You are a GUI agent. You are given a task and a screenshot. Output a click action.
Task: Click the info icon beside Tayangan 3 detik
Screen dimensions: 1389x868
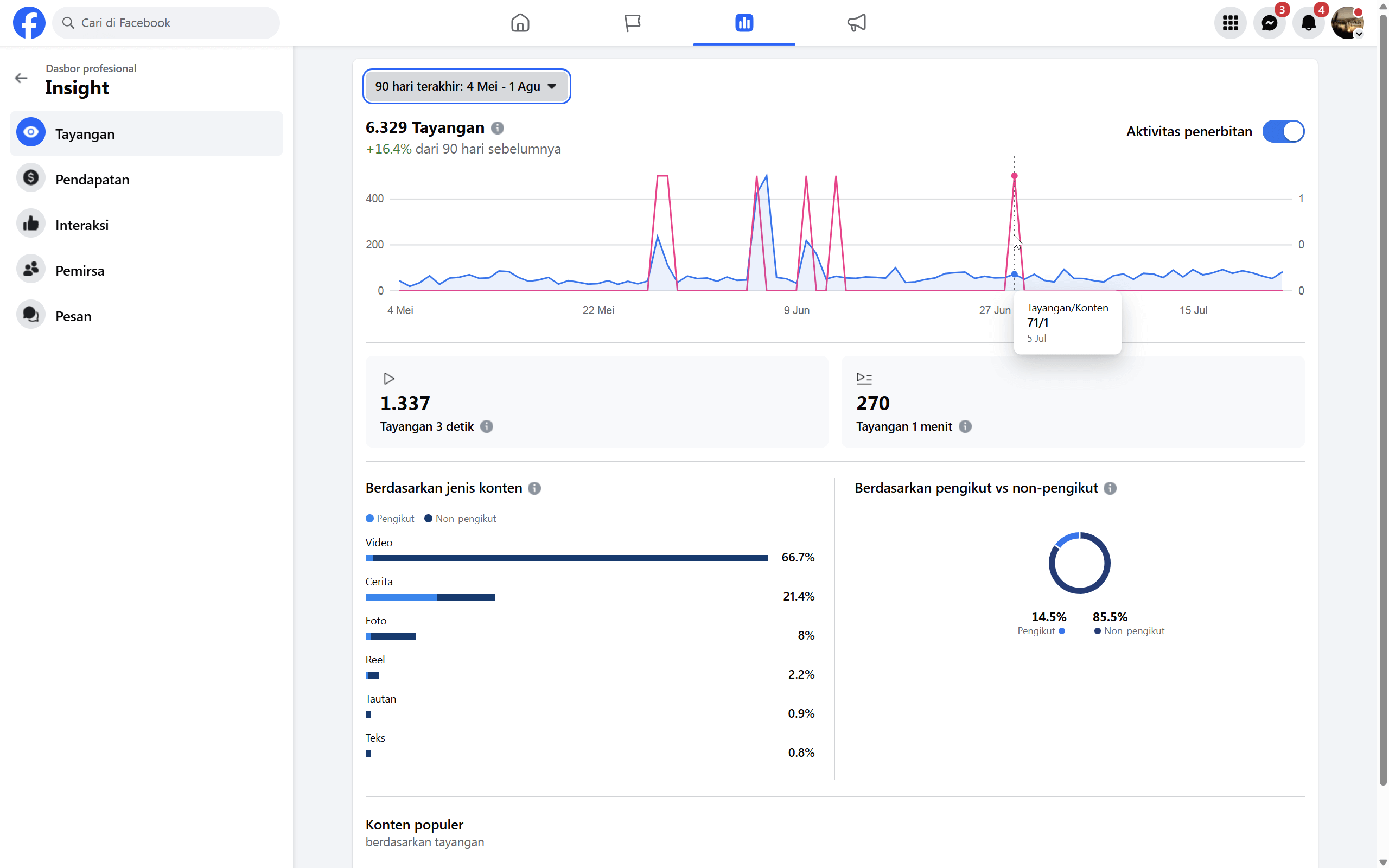[487, 426]
